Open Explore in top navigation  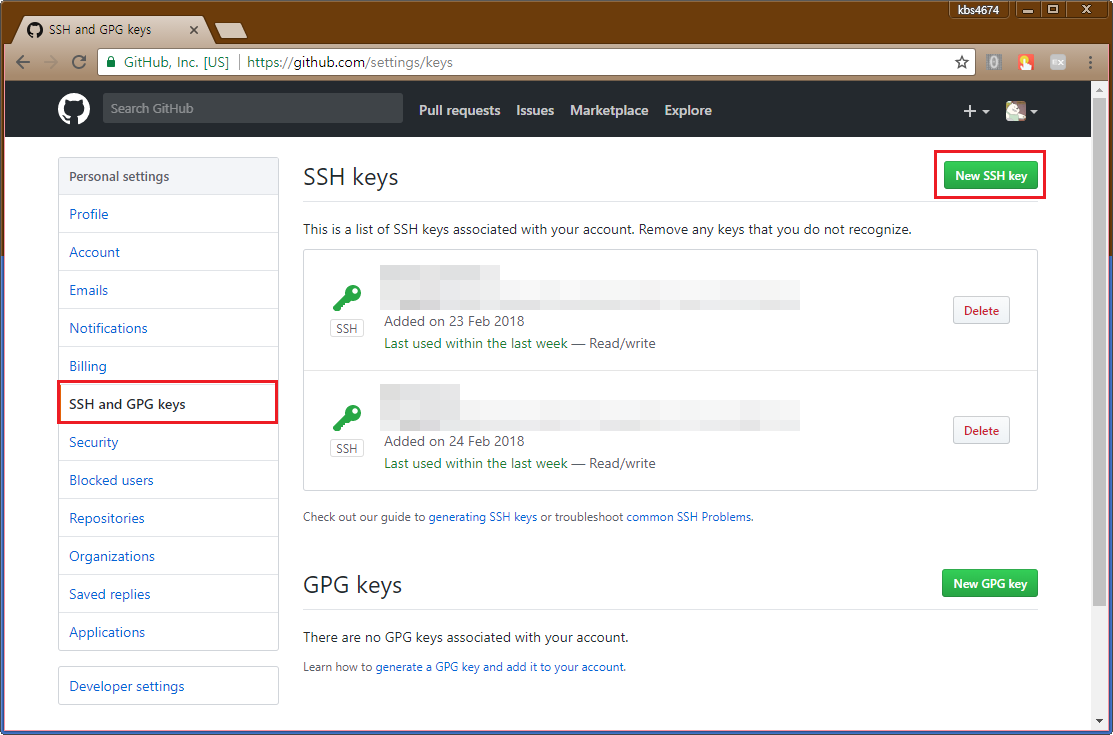tap(688, 110)
